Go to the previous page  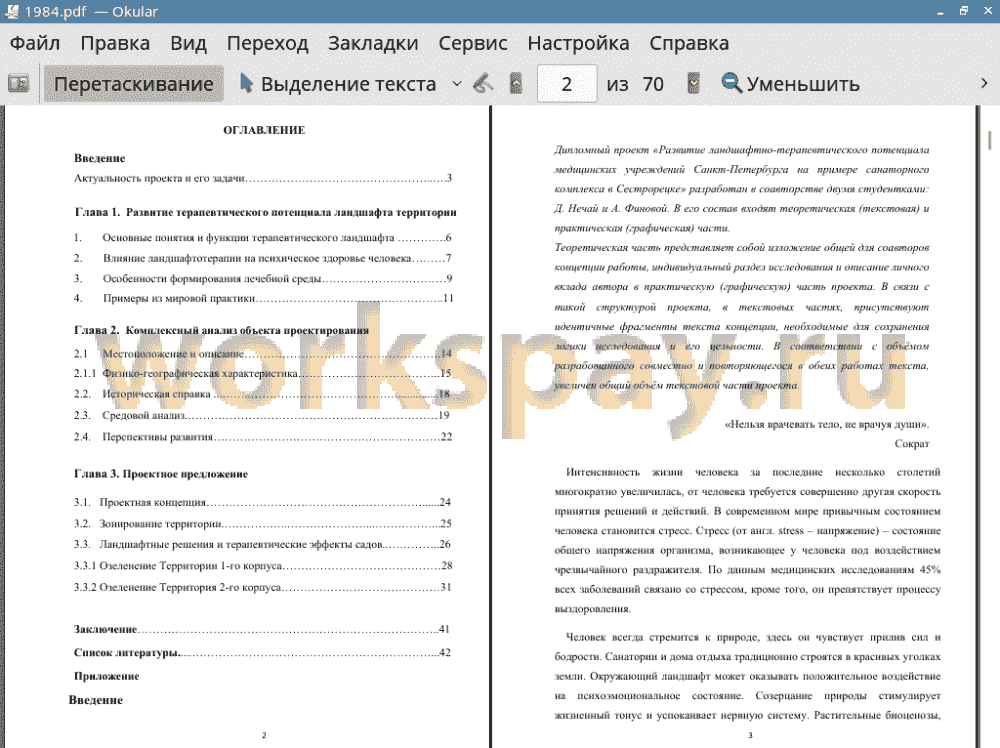[516, 84]
